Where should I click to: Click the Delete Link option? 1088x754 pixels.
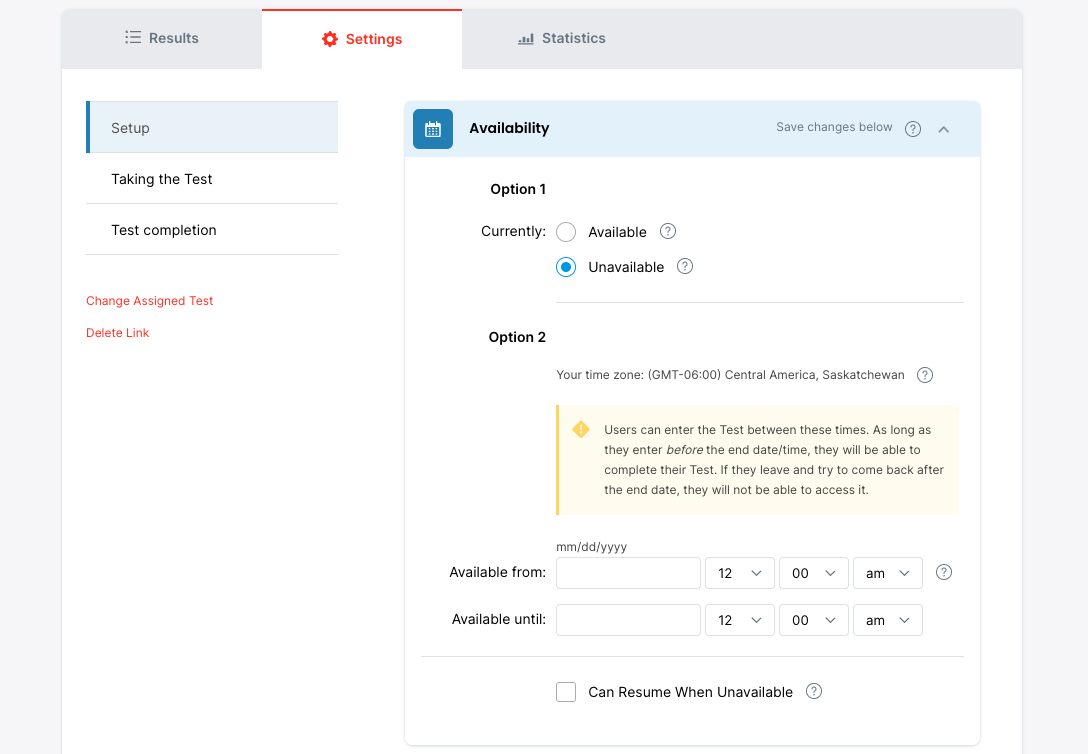point(117,333)
